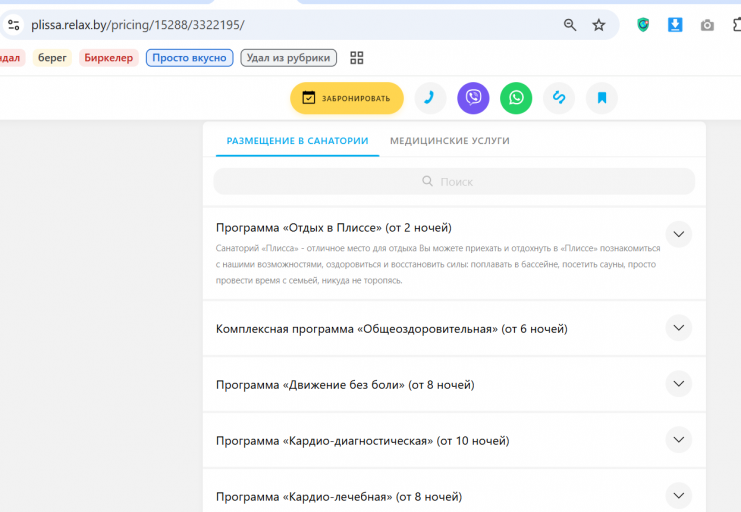Contact via Viber icon
The width and height of the screenshot is (741, 512).
(473, 98)
